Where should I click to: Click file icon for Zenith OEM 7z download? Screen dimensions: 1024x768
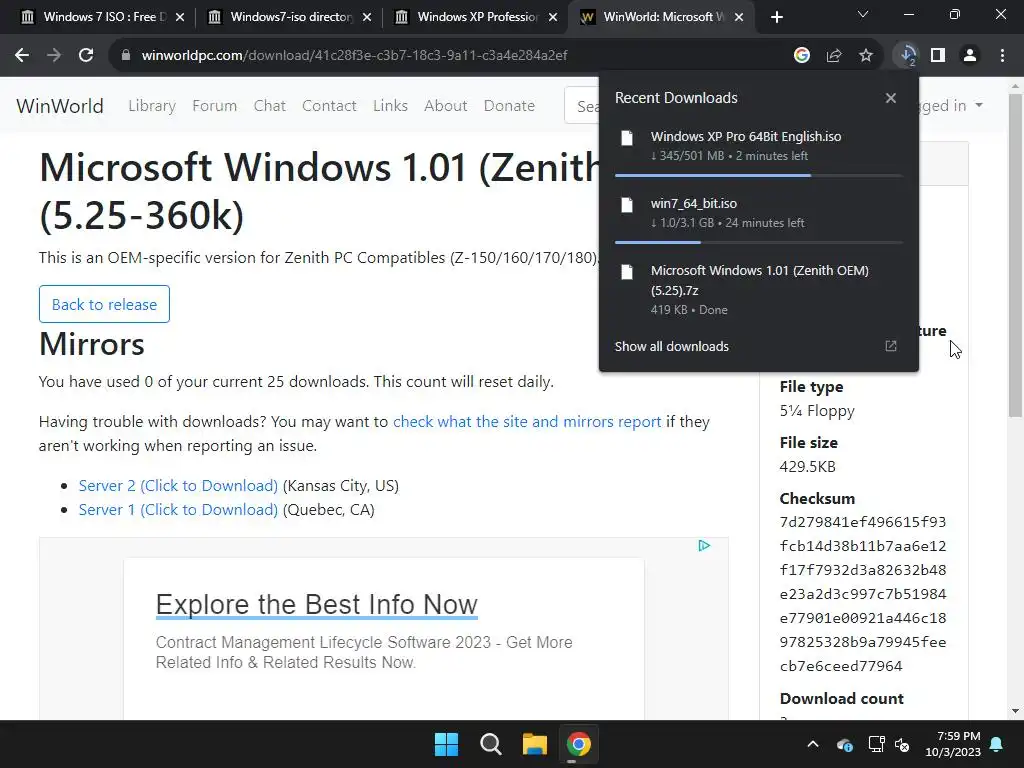(627, 272)
